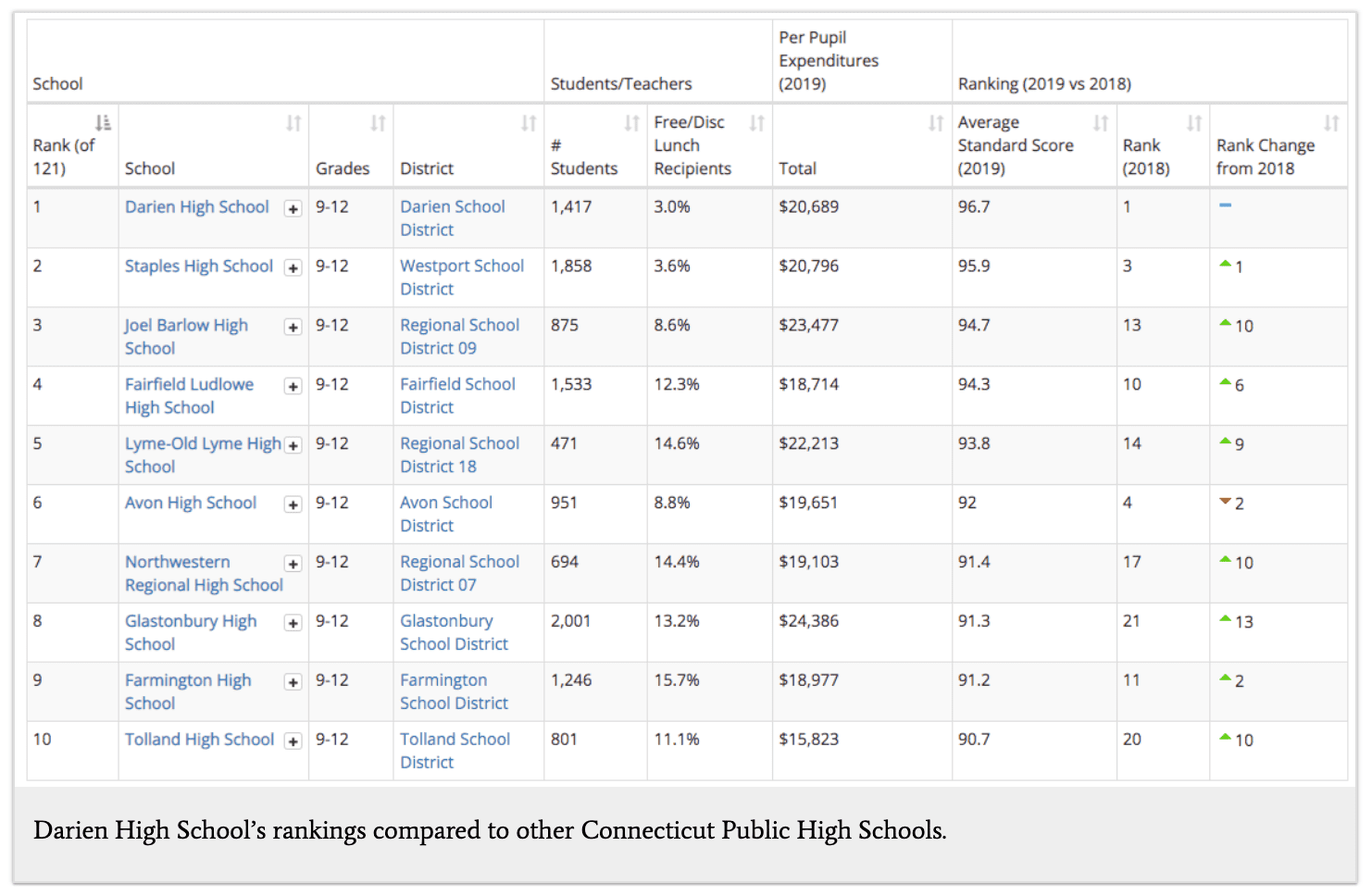The height and width of the screenshot is (896, 1372).
Task: Open the Farmington School District link
Action: tap(454, 691)
